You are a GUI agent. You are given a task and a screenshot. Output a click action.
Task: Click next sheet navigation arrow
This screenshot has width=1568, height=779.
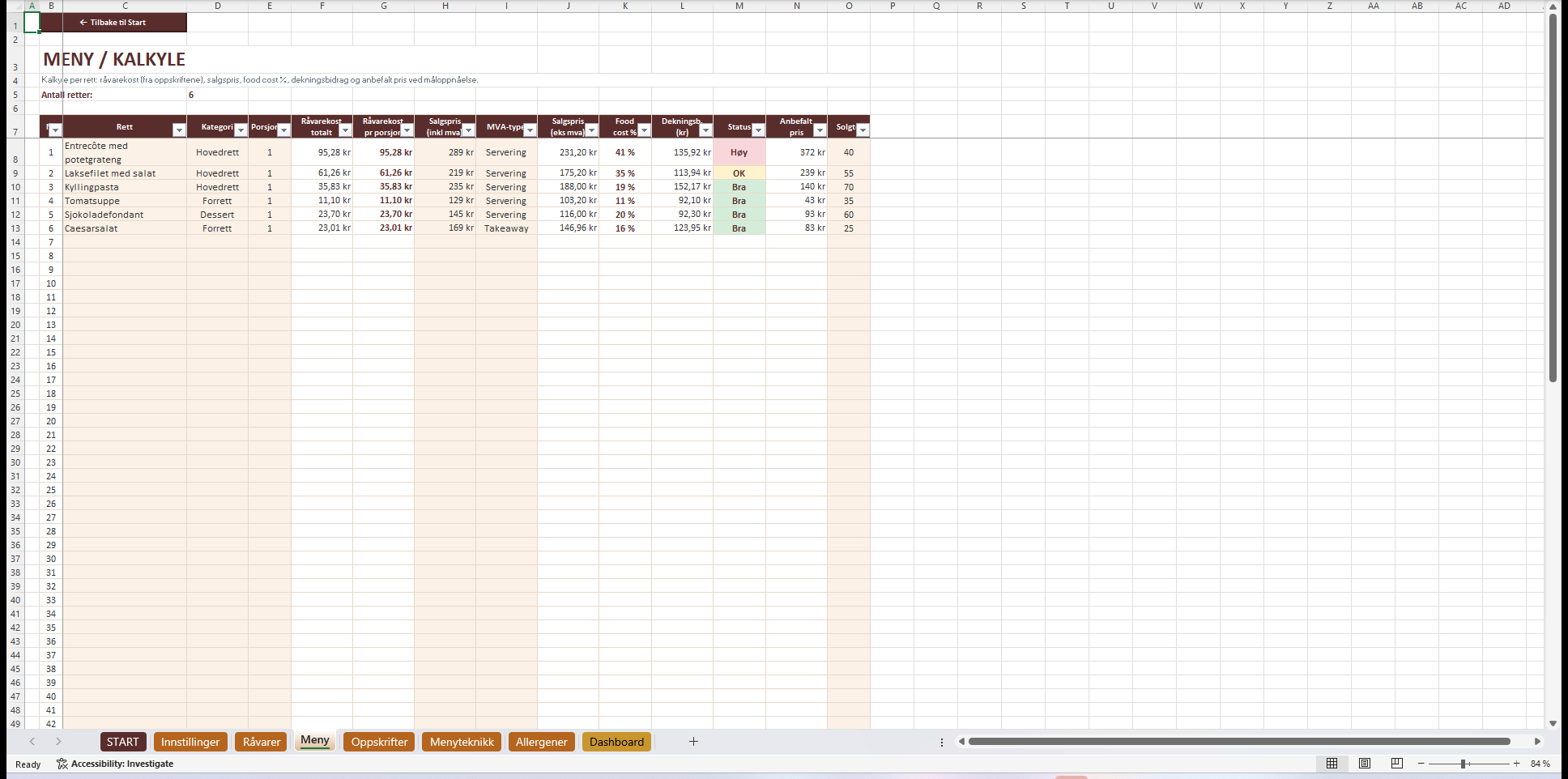58,742
